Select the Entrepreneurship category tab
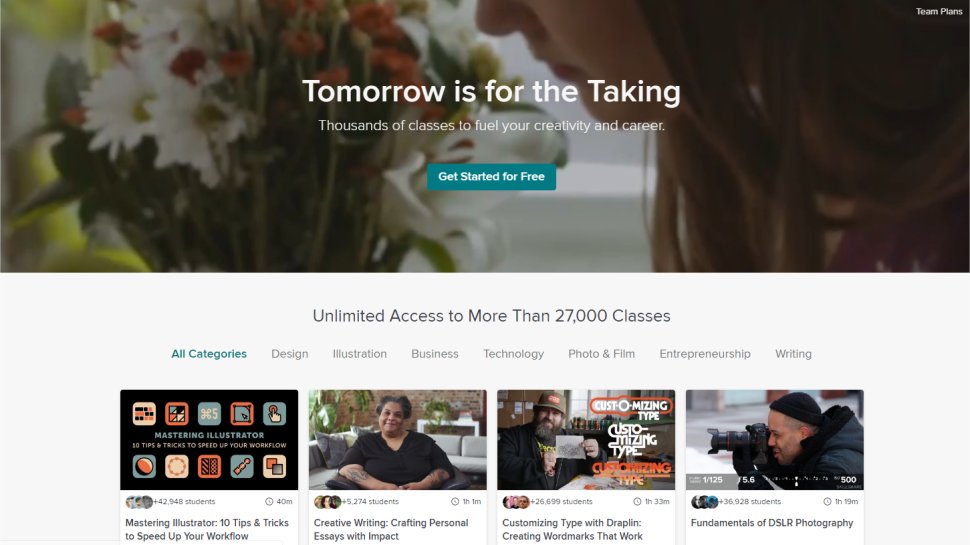This screenshot has height=545, width=970. pos(705,354)
